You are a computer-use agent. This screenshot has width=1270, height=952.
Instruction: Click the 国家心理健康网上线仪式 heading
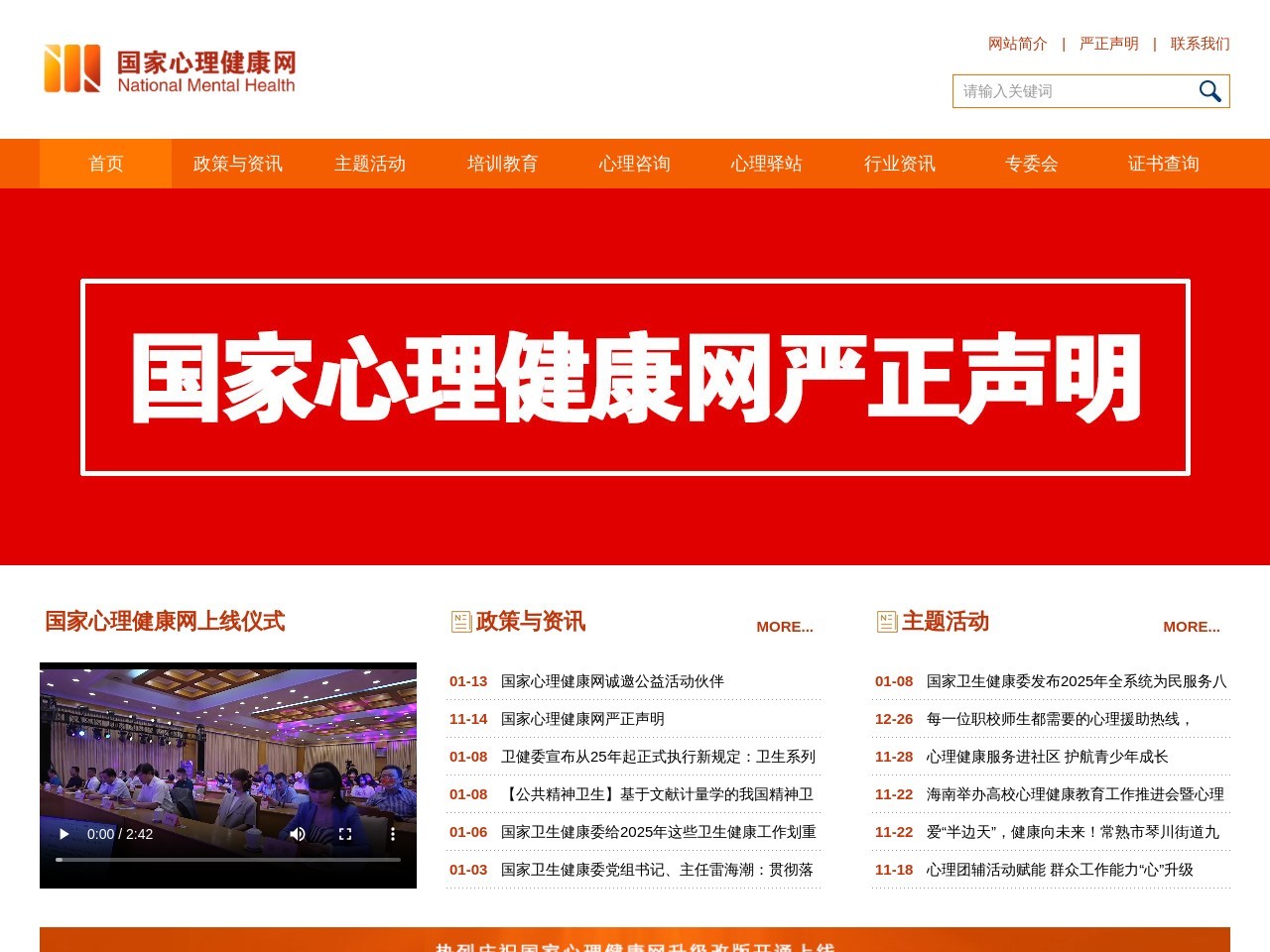coord(165,622)
